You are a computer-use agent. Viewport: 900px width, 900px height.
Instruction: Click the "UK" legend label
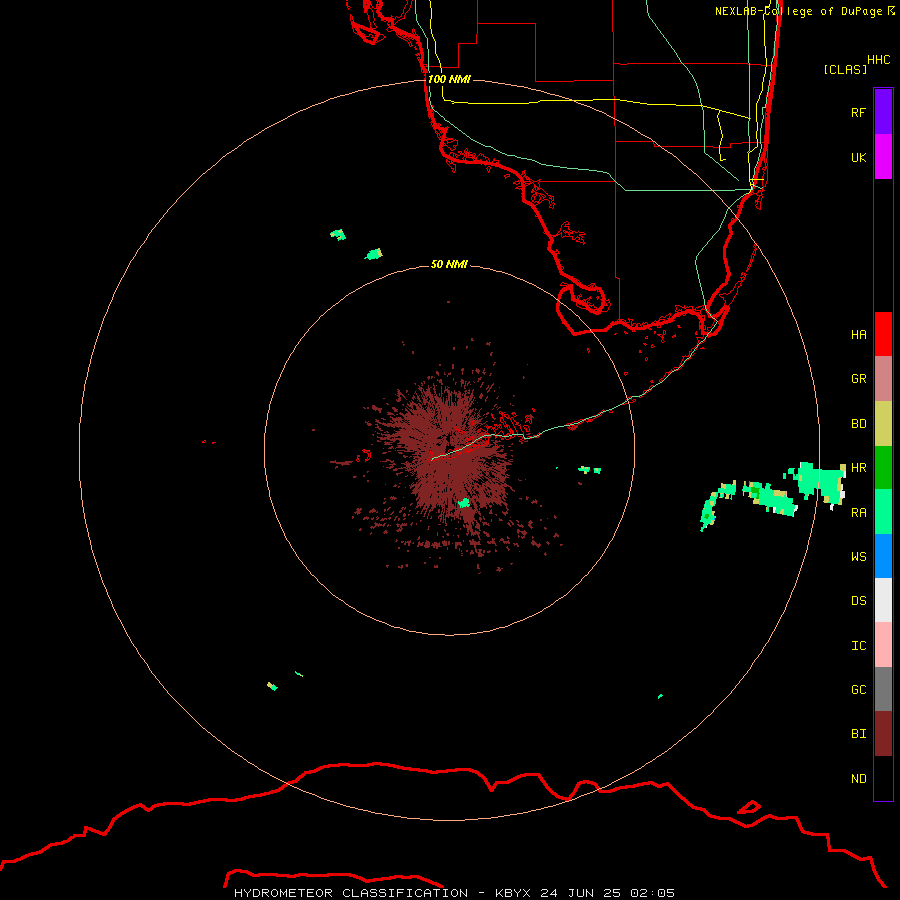859,157
